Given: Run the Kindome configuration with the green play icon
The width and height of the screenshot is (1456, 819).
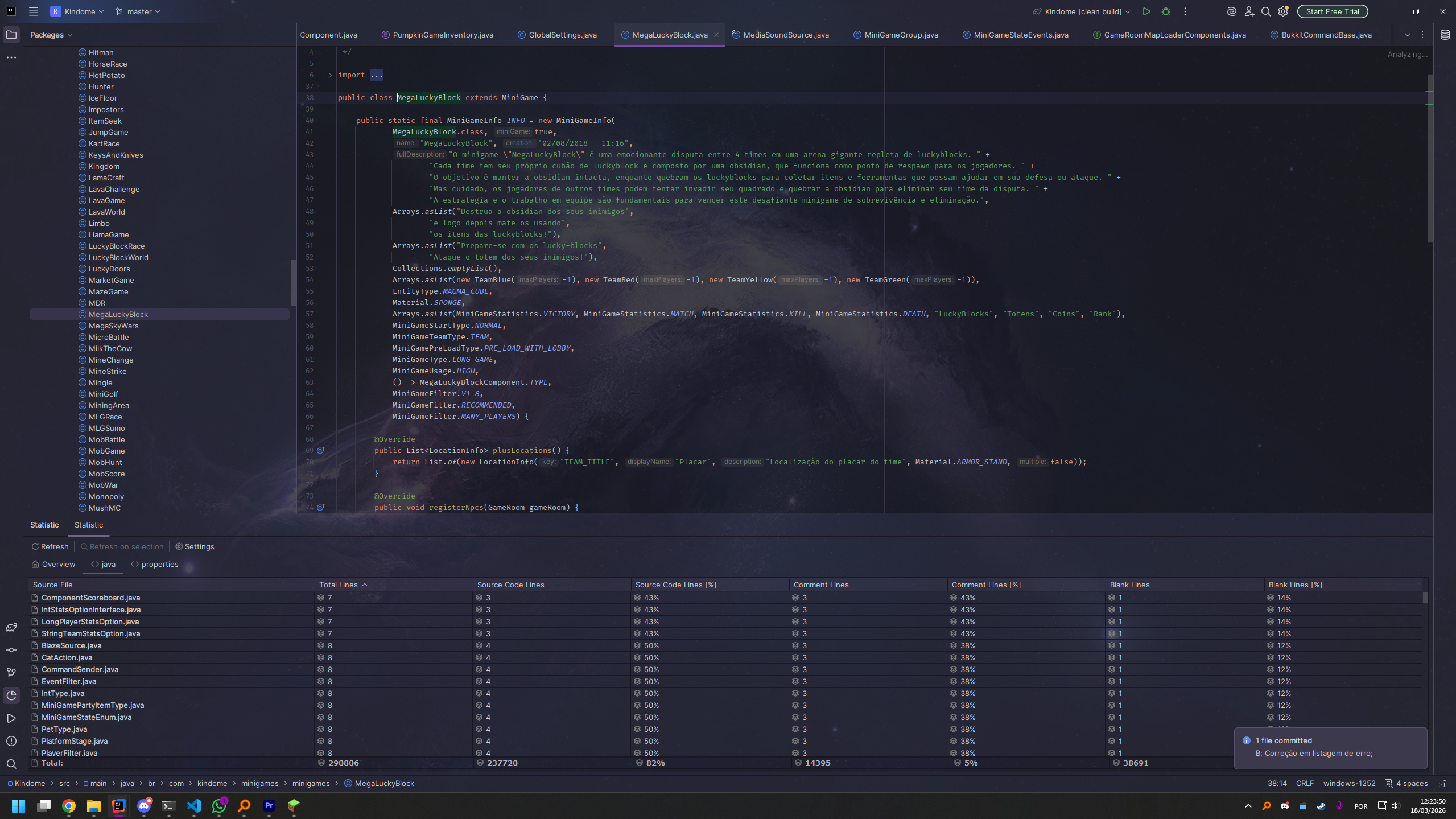Looking at the screenshot, I should pyautogui.click(x=1146, y=11).
